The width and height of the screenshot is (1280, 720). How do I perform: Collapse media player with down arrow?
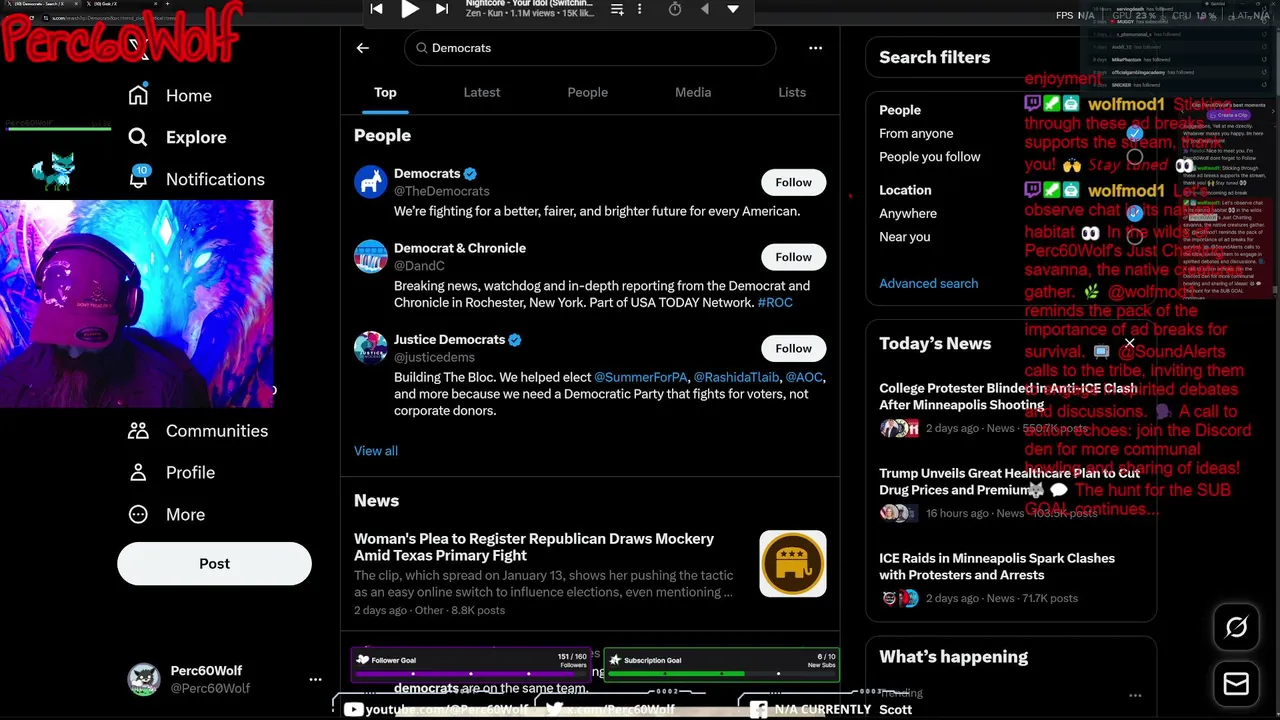coord(733,9)
